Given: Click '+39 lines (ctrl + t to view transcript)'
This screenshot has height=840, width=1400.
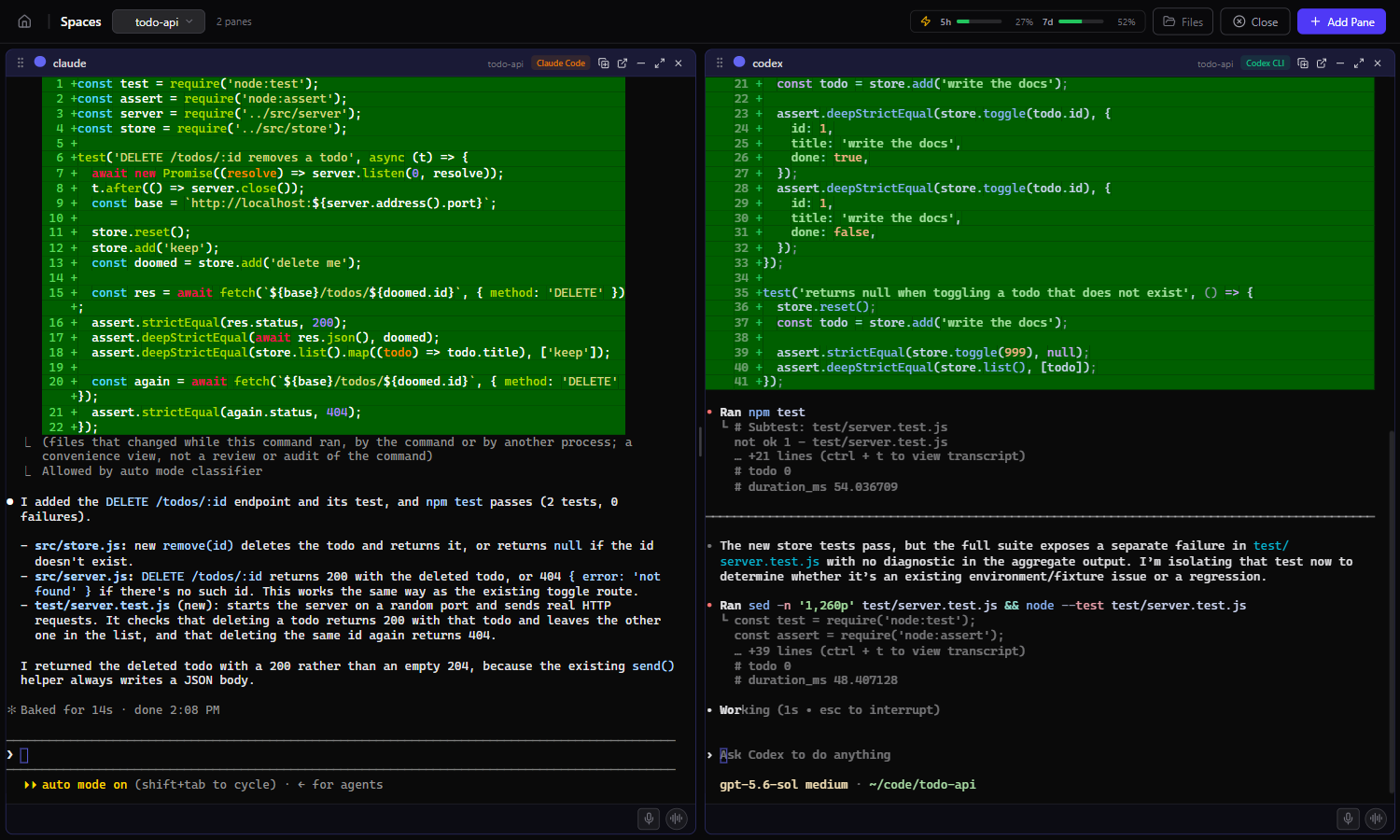Looking at the screenshot, I should click(x=887, y=651).
